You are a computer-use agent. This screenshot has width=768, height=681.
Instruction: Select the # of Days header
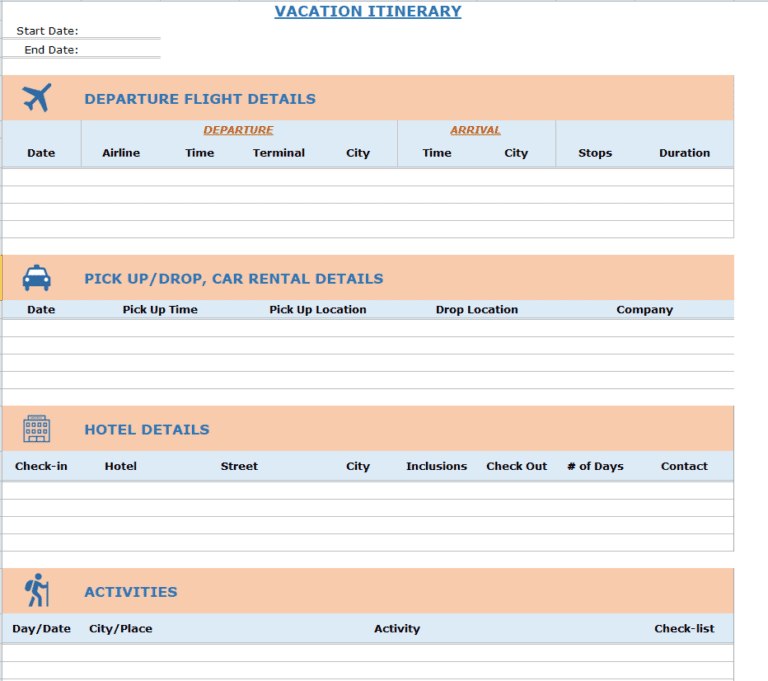(x=595, y=466)
